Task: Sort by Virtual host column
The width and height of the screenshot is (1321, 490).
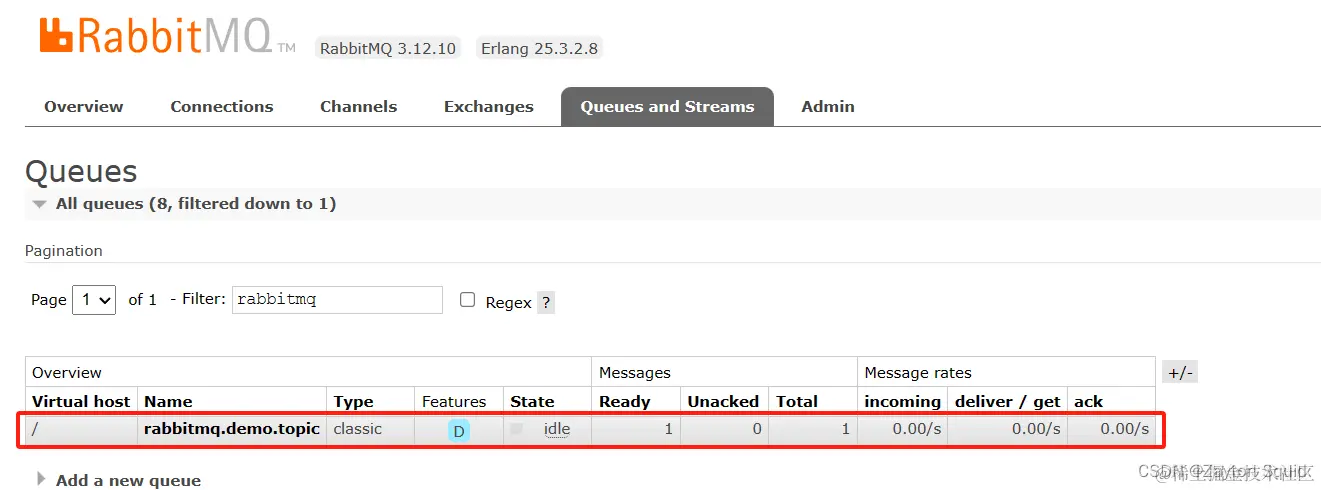Action: (81, 401)
